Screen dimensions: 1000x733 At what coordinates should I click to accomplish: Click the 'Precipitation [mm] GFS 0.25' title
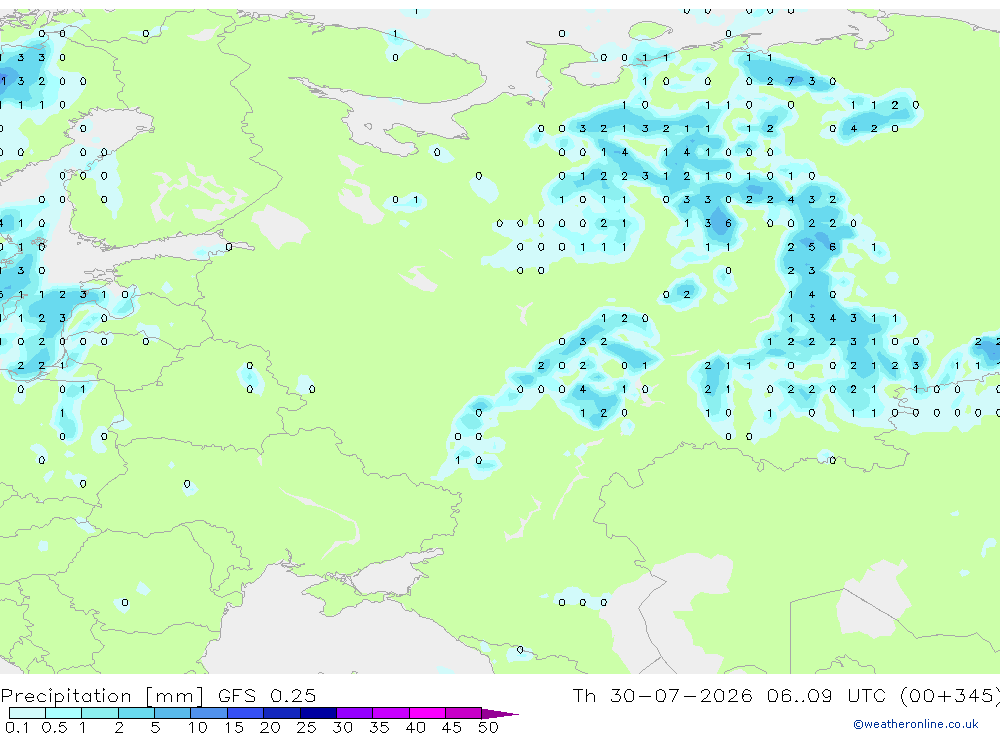[158, 695]
